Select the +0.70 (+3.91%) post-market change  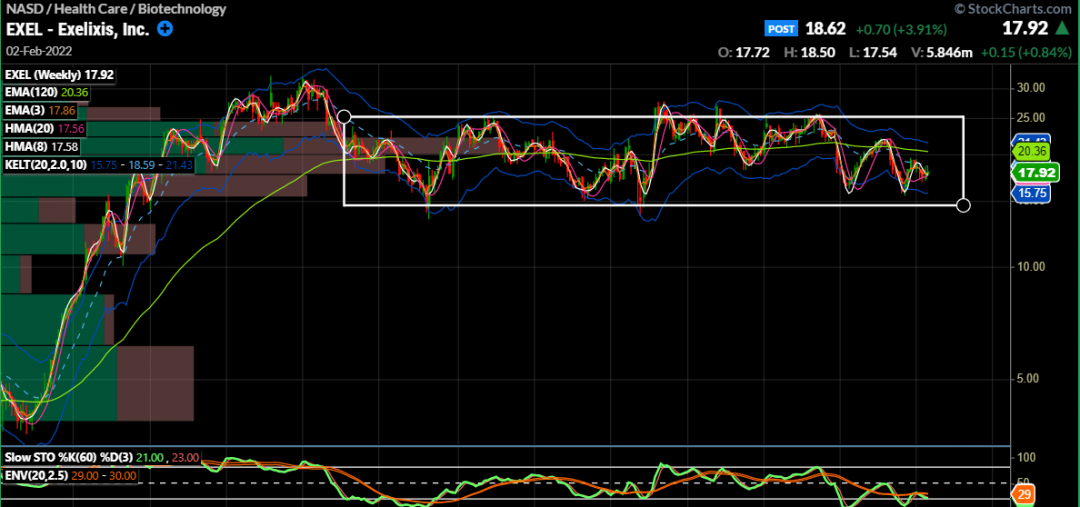coord(901,30)
